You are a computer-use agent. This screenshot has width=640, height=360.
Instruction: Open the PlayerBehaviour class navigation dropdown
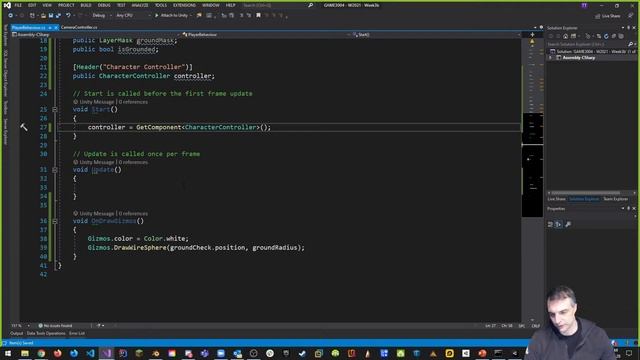[x=266, y=35]
